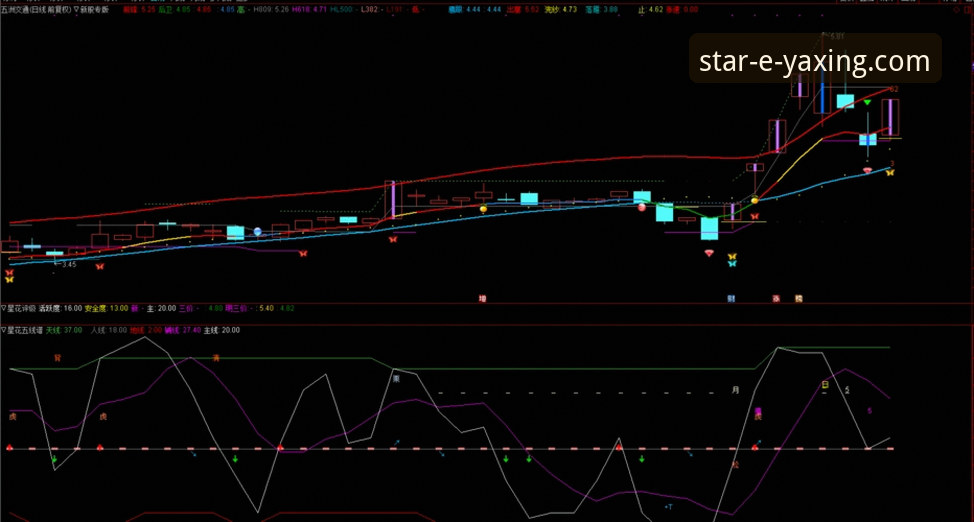Screen dimensions: 974x522
Task: Click the 财 event marker on the timeline
Action: tap(731, 298)
